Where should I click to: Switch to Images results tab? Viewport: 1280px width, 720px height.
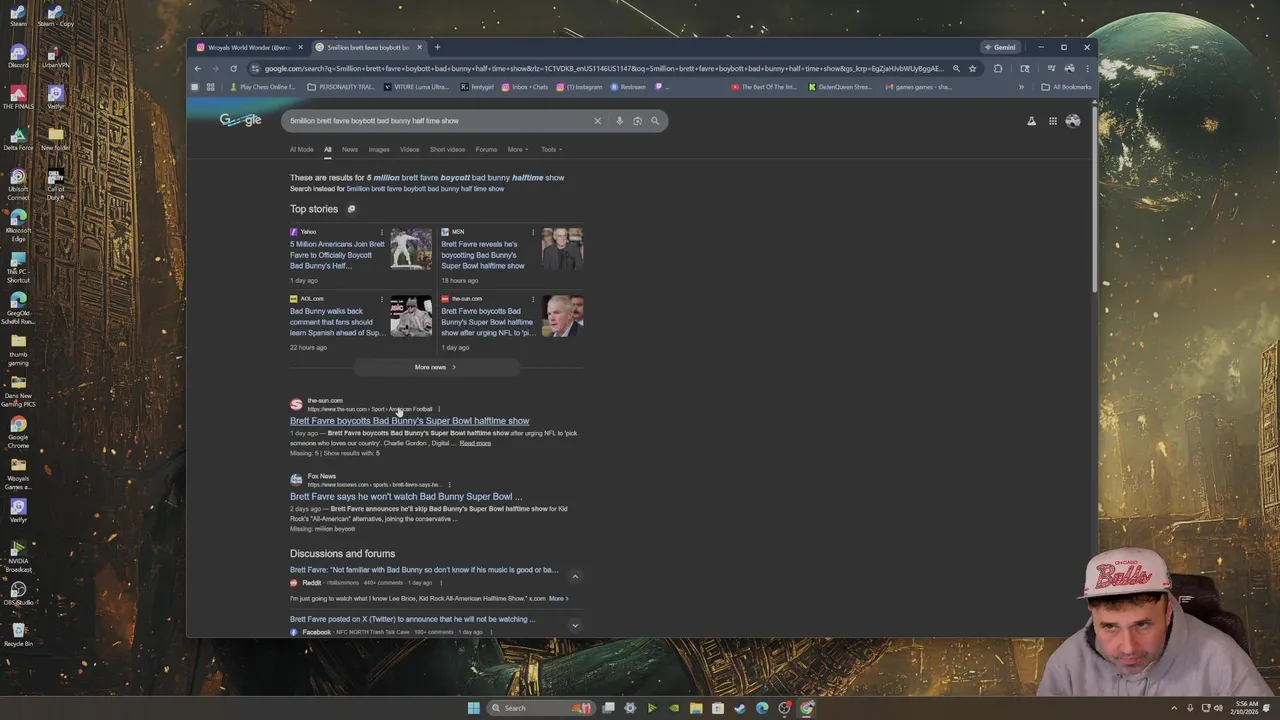coord(379,150)
